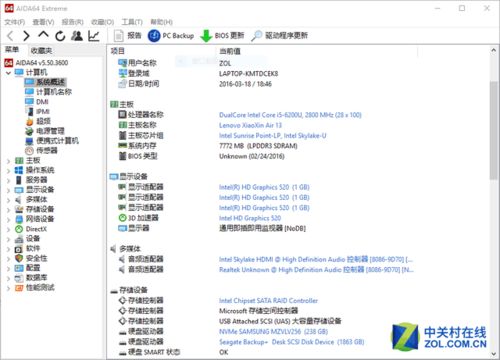Screen dimensions: 500x360
Task: Open Intel Chipset SATA RAID Controller link
Action: pyautogui.click(x=268, y=301)
